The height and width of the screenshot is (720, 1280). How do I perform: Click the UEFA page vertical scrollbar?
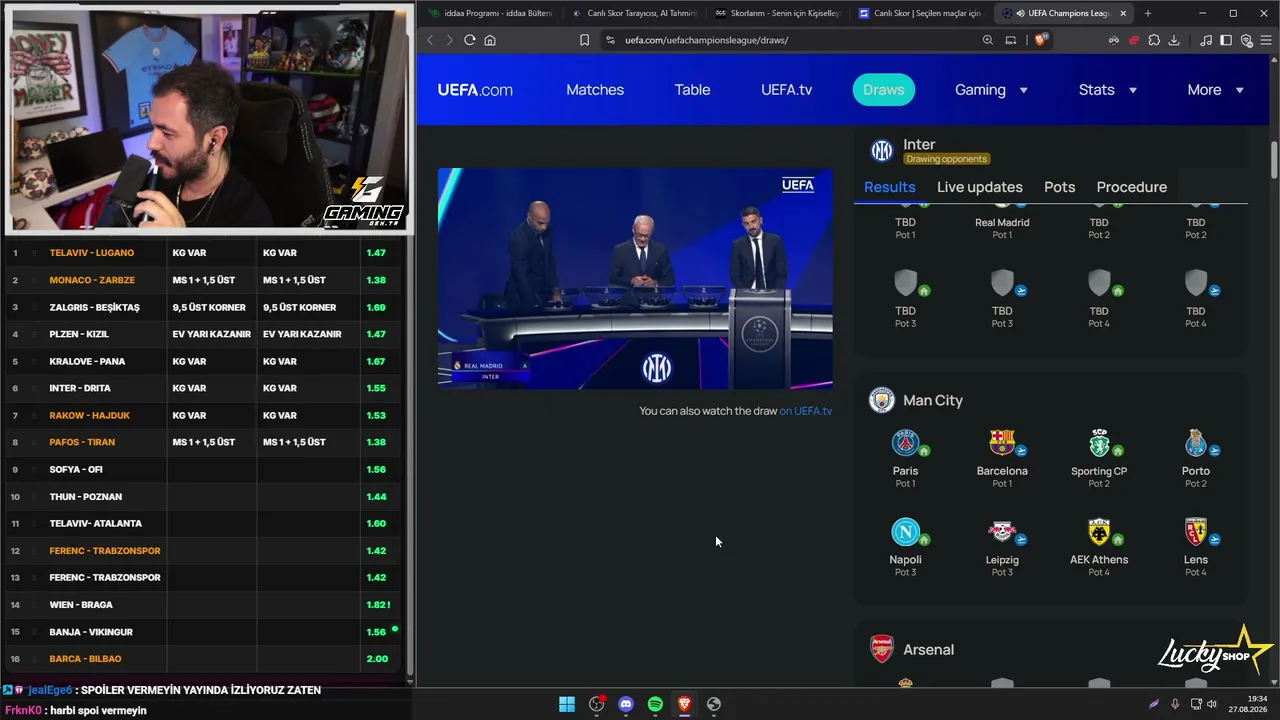pyautogui.click(x=1274, y=160)
